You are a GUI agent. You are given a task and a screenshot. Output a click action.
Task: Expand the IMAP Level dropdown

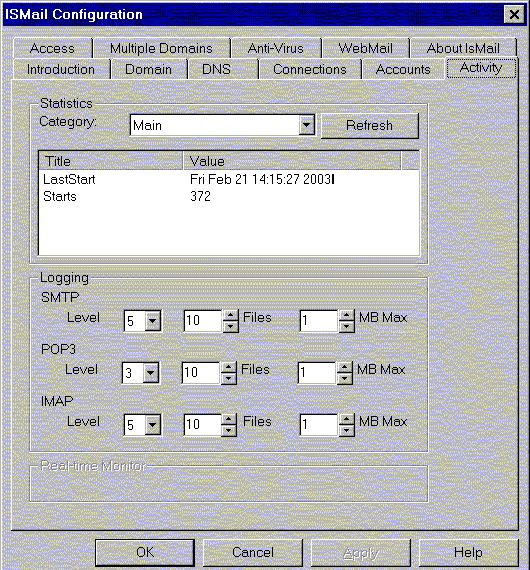coord(152,425)
